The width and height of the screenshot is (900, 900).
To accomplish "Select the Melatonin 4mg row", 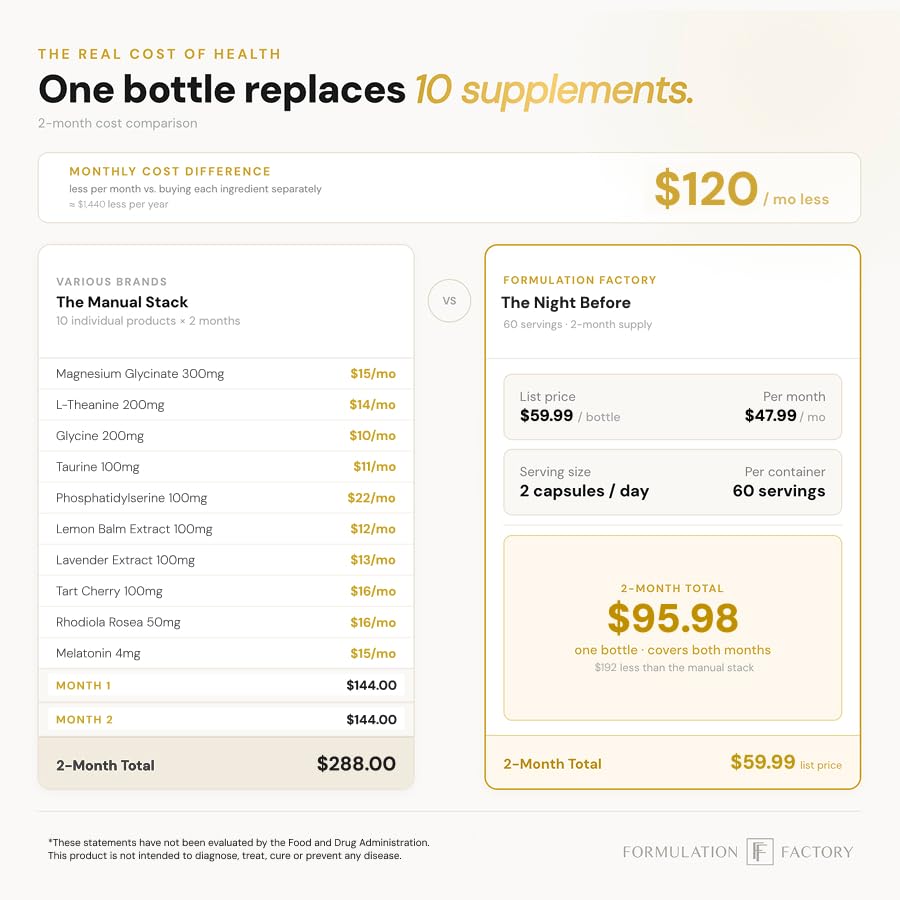I will pyautogui.click(x=226, y=653).
